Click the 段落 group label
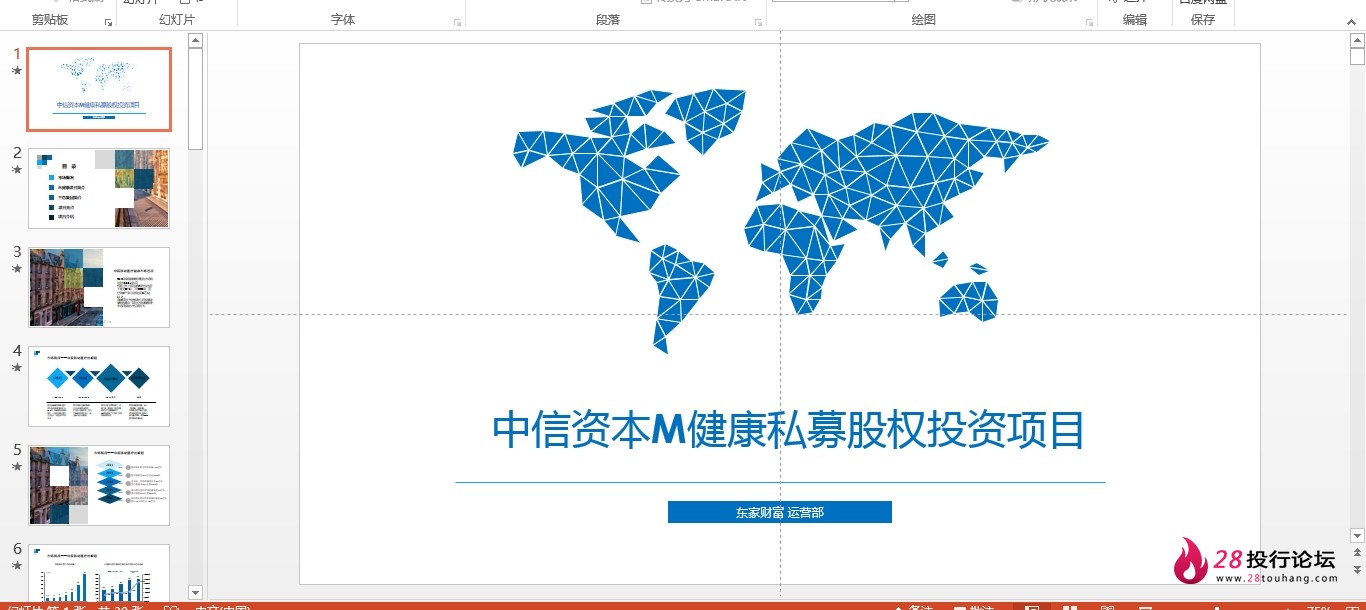 click(608, 20)
